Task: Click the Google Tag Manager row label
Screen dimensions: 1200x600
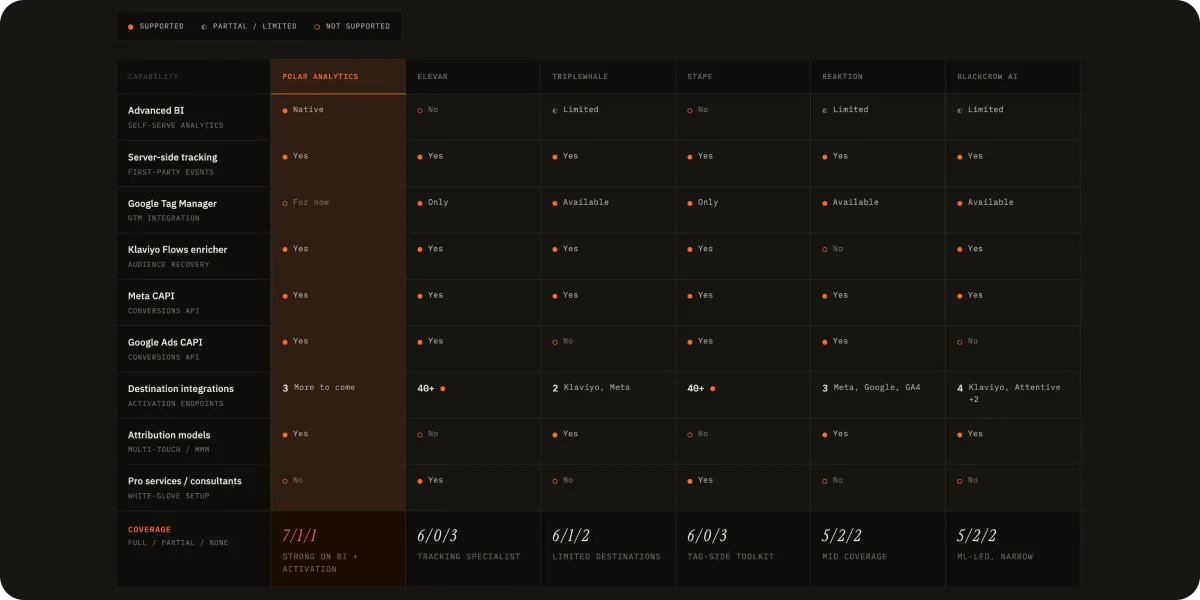Action: pyautogui.click(x=172, y=203)
